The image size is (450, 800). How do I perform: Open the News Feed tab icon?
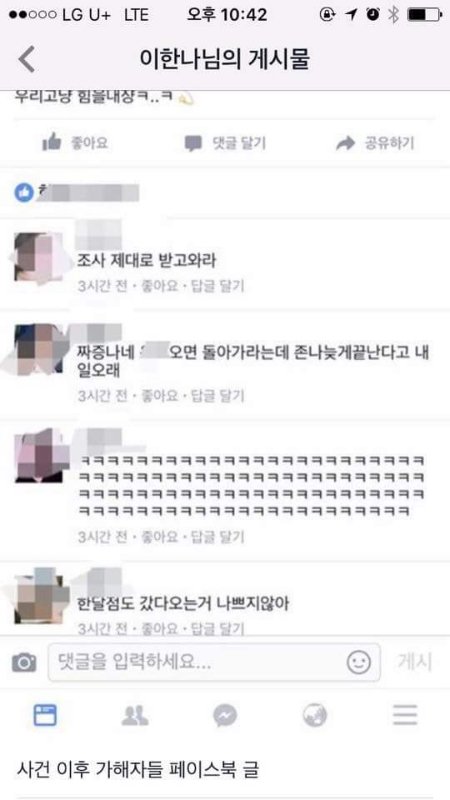45,715
